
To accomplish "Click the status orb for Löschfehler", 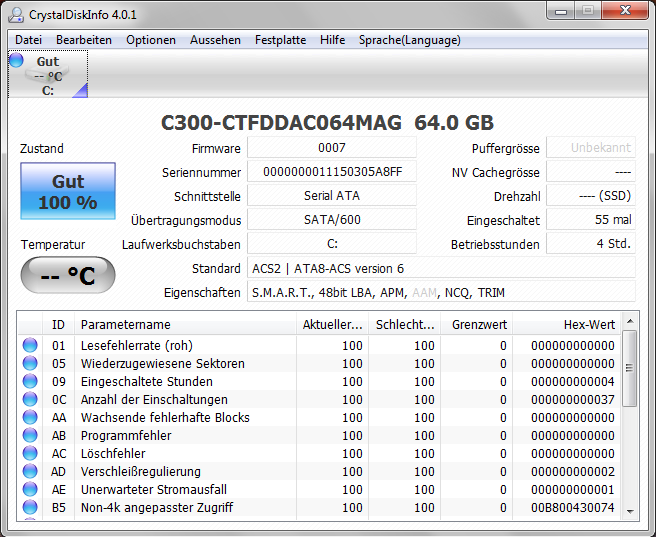I will (x=30, y=453).
